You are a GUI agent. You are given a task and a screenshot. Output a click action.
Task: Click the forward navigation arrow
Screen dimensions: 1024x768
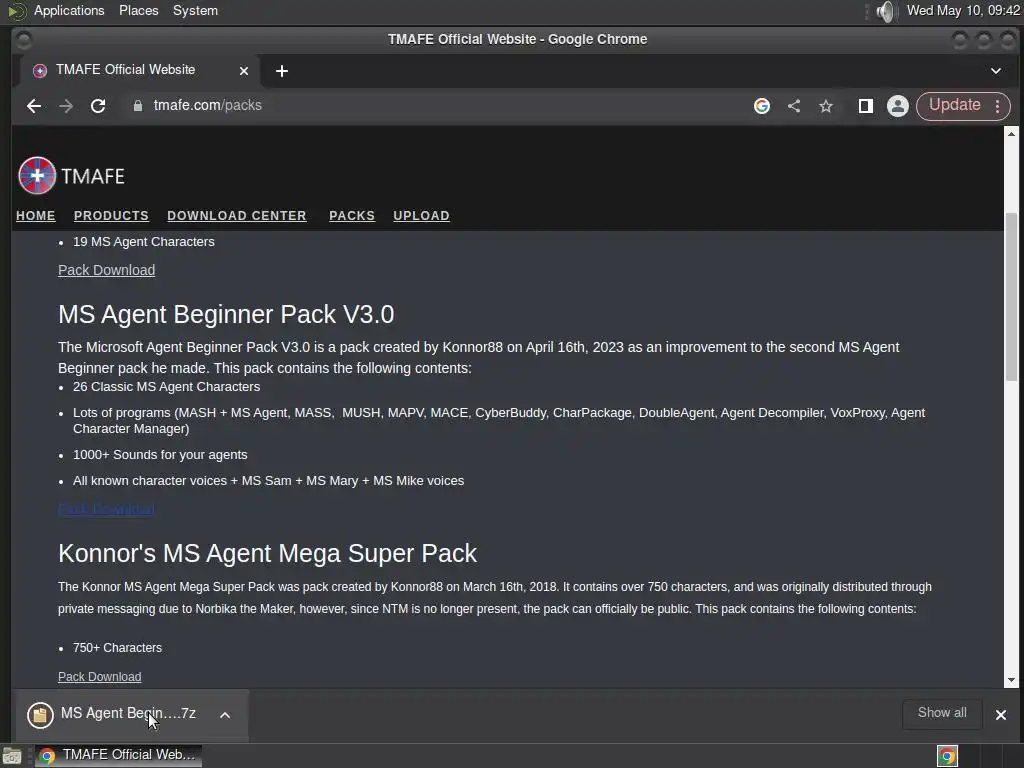(66, 106)
